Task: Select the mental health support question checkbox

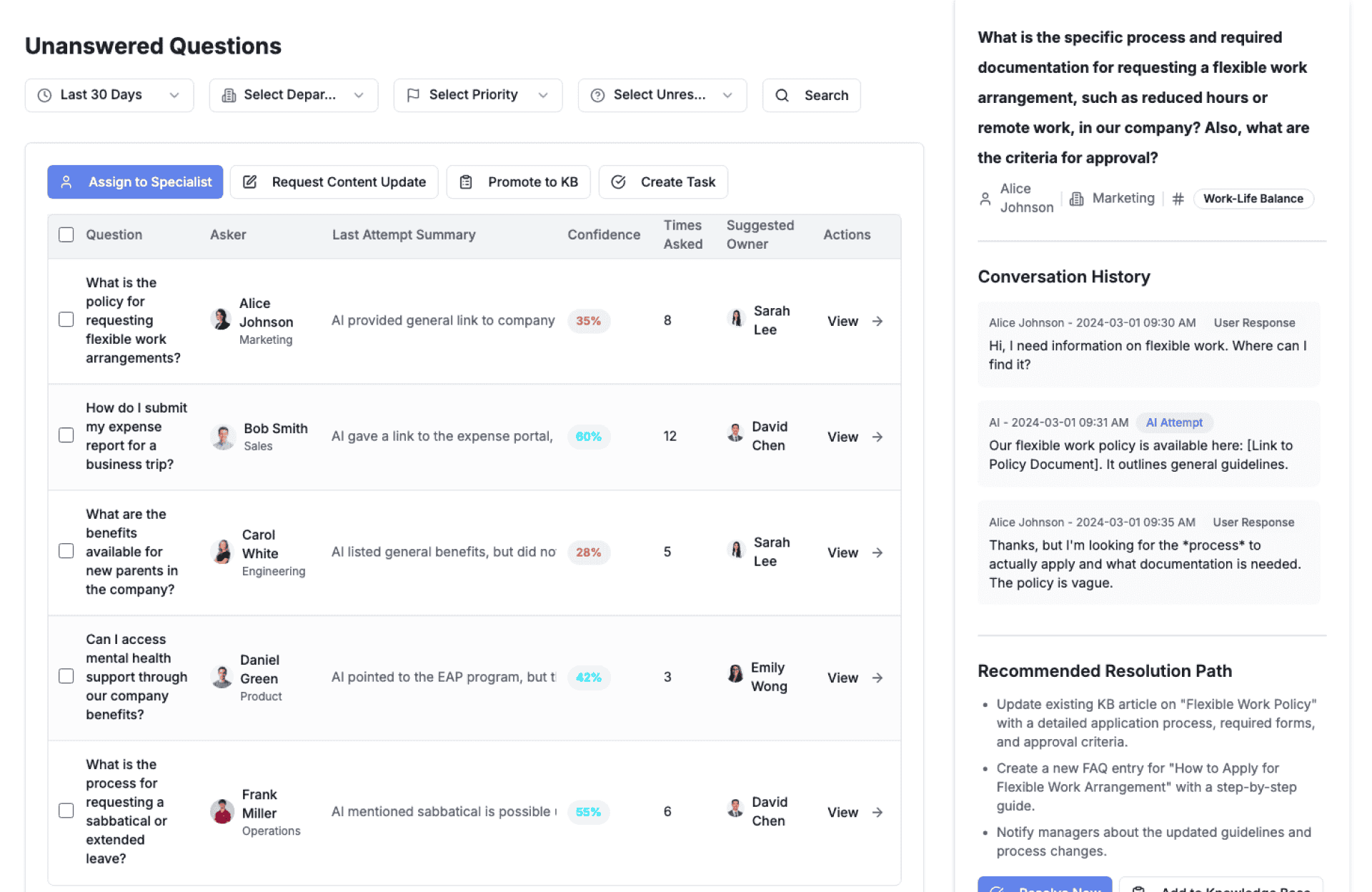Action: [66, 676]
